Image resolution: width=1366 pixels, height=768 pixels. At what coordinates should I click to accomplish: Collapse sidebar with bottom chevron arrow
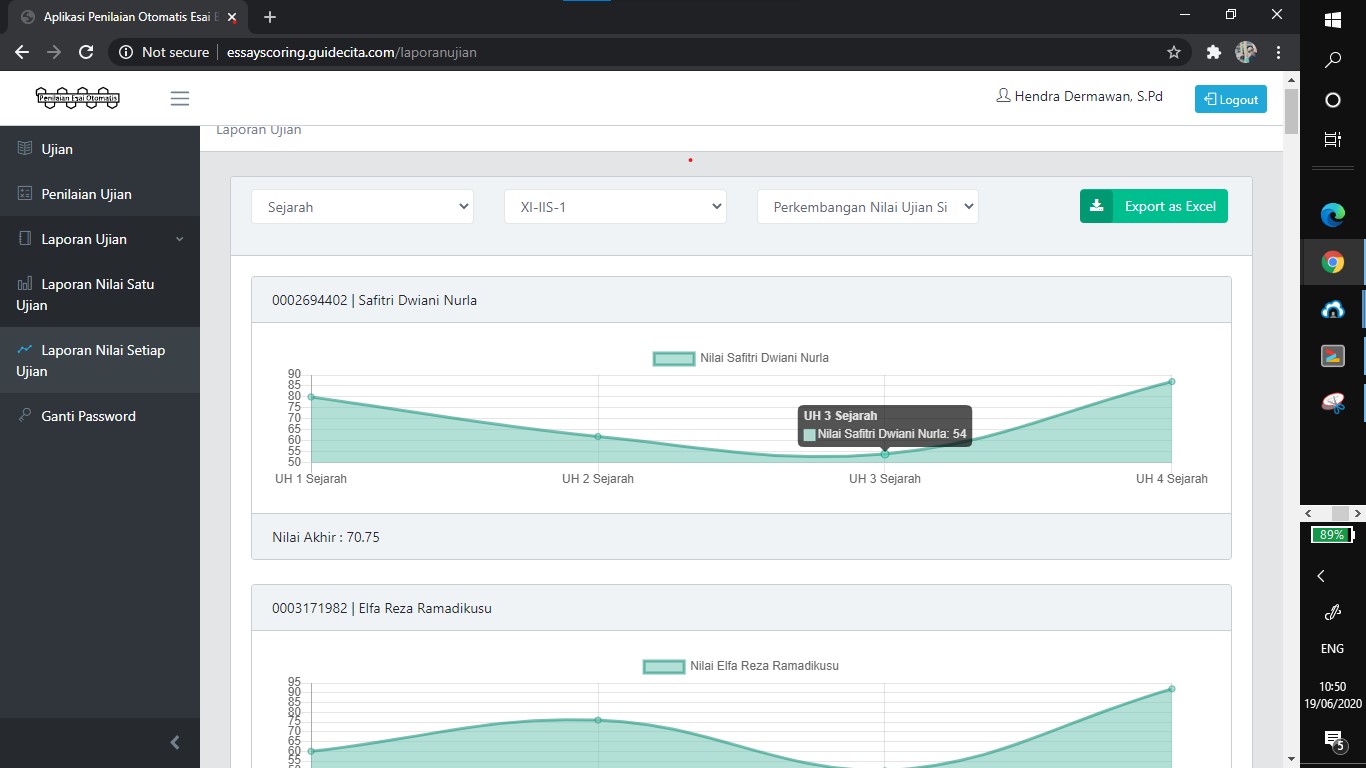[x=175, y=742]
